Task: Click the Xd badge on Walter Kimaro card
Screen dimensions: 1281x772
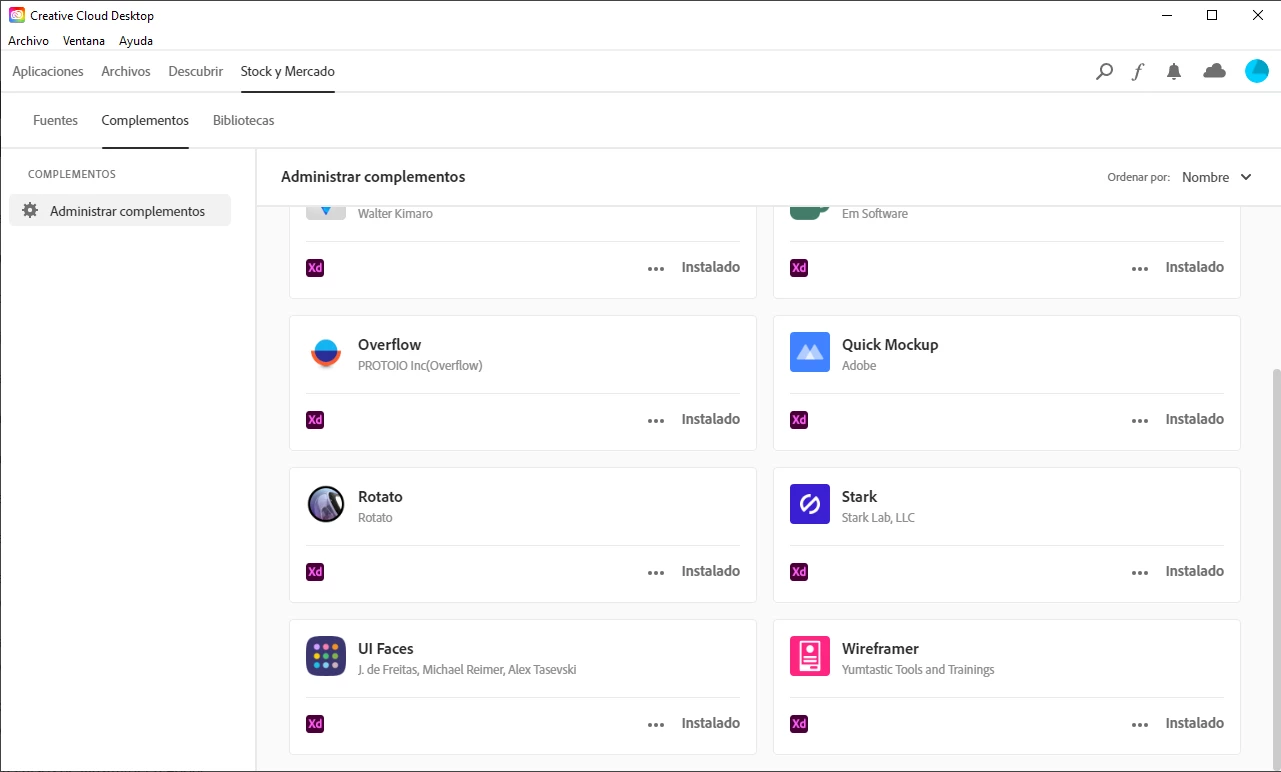Action: coord(315,268)
